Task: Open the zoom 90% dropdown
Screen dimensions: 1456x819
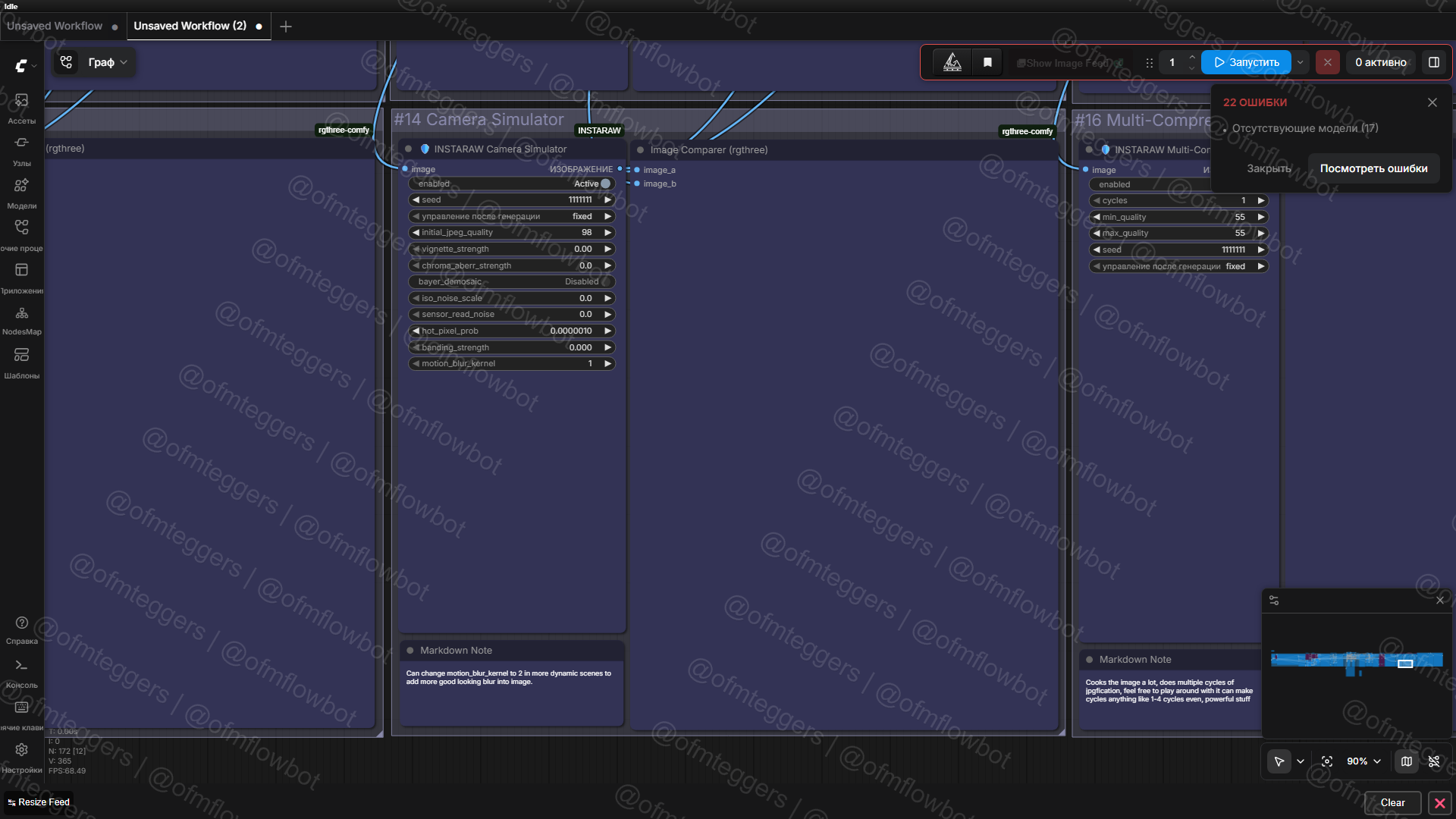Action: [1363, 761]
